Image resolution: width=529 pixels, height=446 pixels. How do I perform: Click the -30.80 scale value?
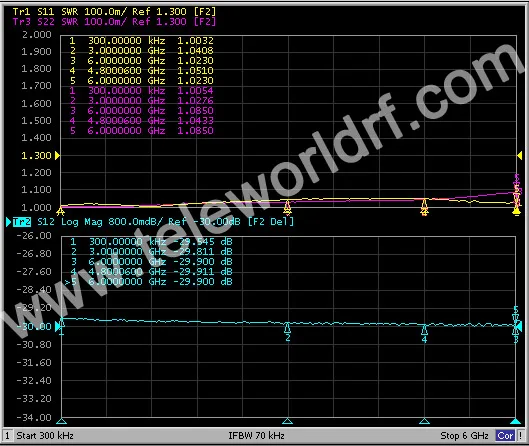pos(34,344)
